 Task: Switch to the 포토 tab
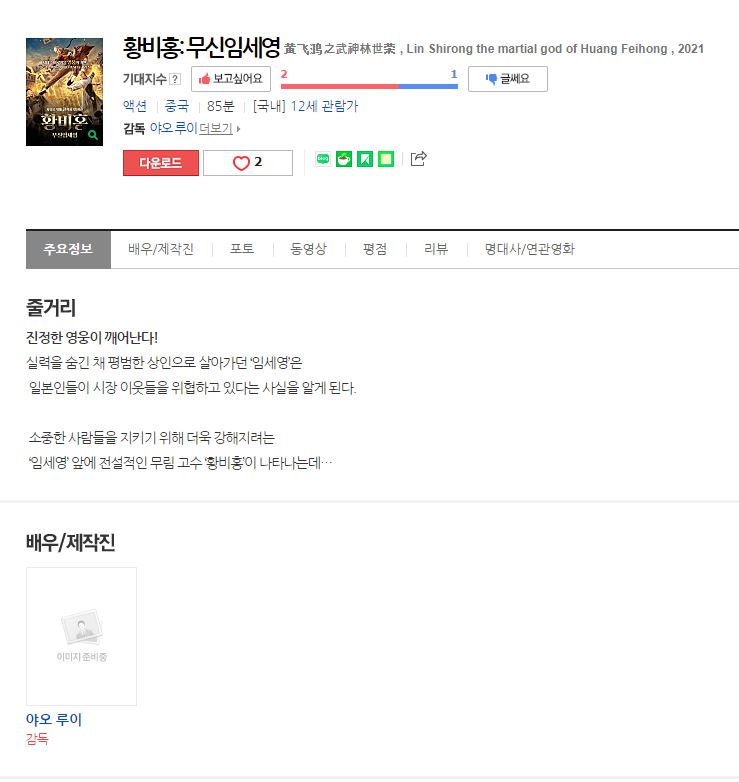[x=242, y=249]
